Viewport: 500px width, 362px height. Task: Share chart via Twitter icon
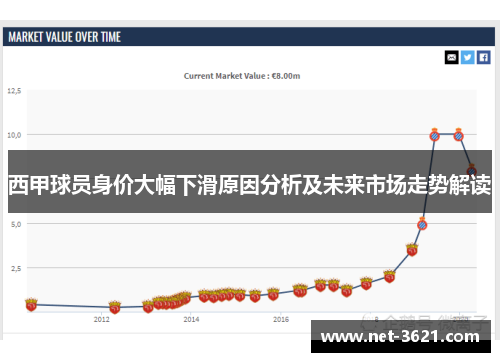468,57
